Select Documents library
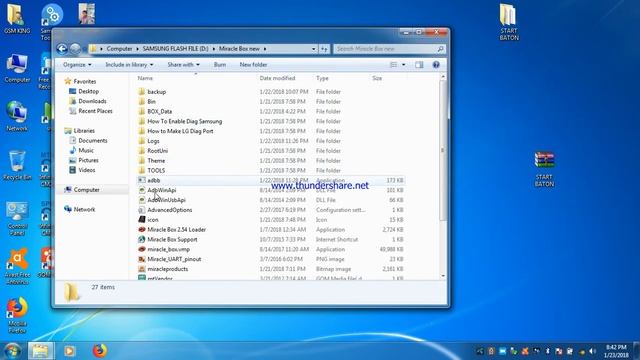Image resolution: width=640 pixels, height=360 pixels. tap(93, 140)
